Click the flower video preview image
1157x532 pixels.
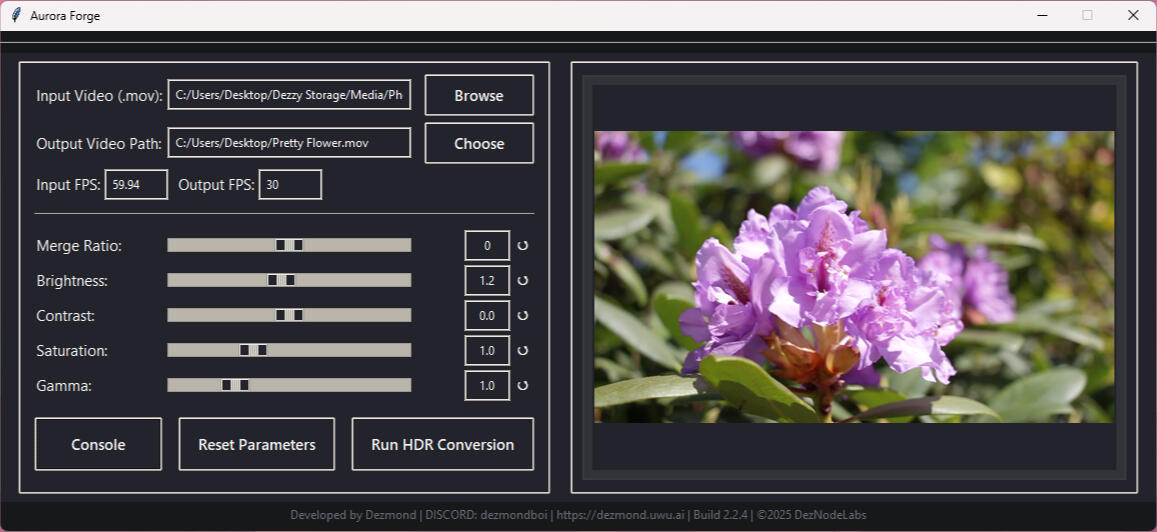[853, 277]
